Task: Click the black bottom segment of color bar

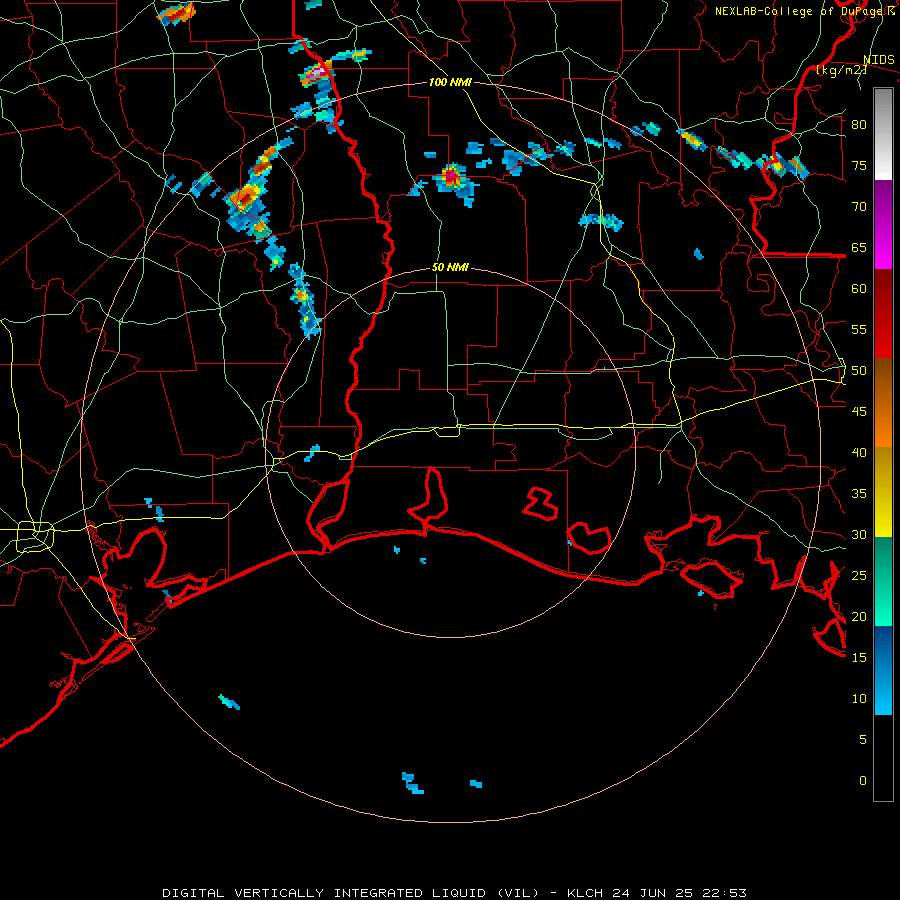Action: [883, 758]
